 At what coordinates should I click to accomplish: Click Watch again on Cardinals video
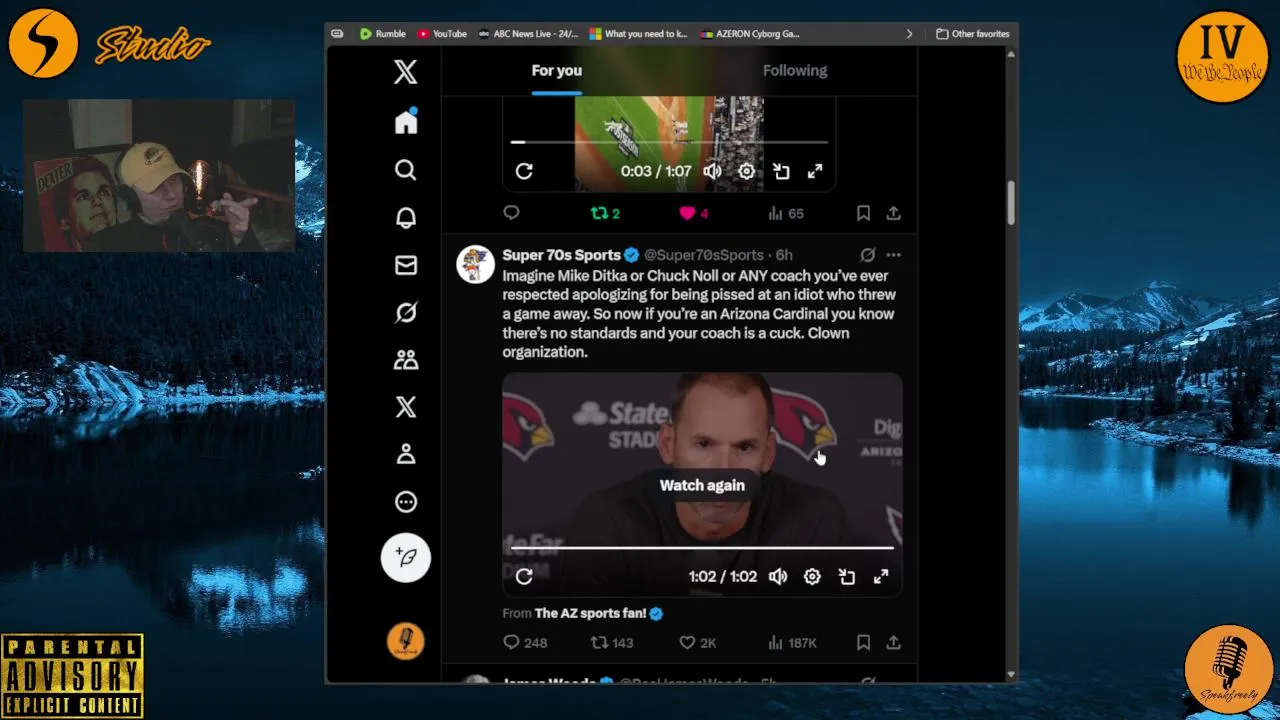[x=702, y=485]
